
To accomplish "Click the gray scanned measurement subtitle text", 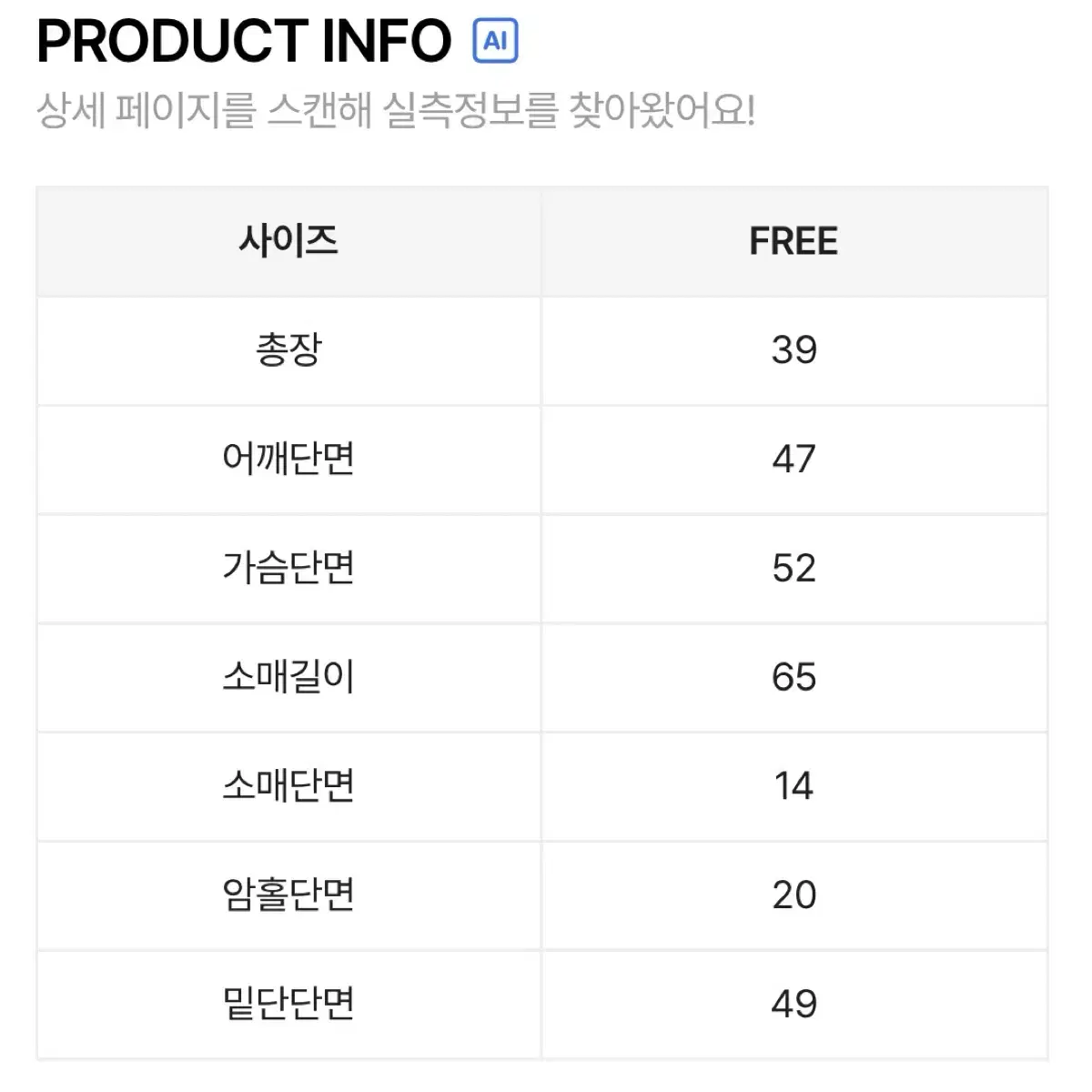I will [x=396, y=111].
